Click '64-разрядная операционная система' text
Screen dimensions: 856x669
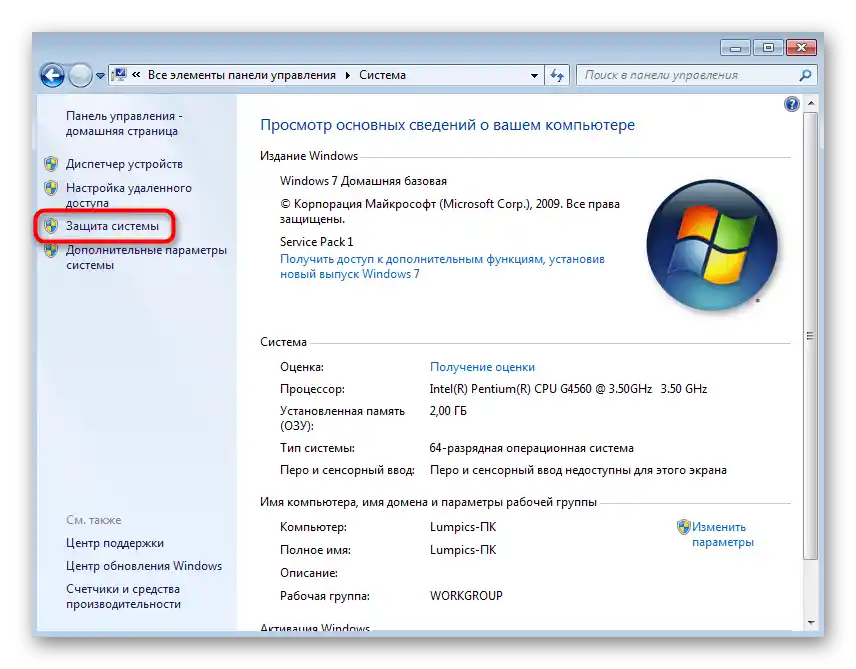point(532,448)
